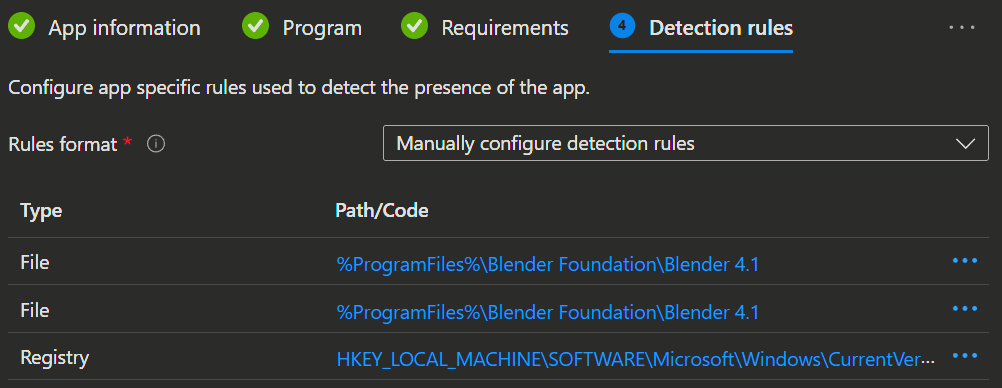Click the Path/Code column header

coord(382,210)
